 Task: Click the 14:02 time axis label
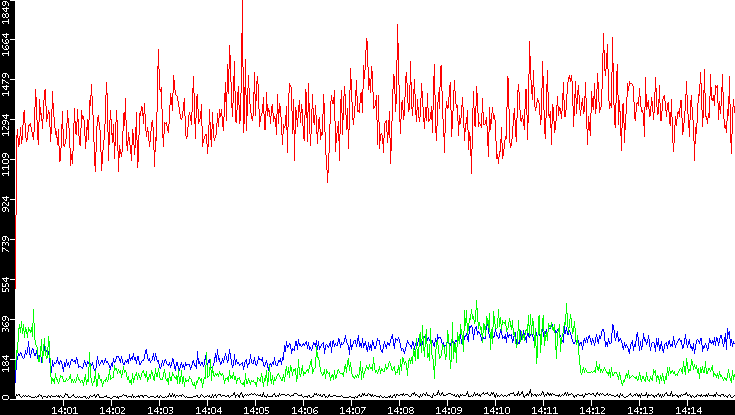[112, 409]
